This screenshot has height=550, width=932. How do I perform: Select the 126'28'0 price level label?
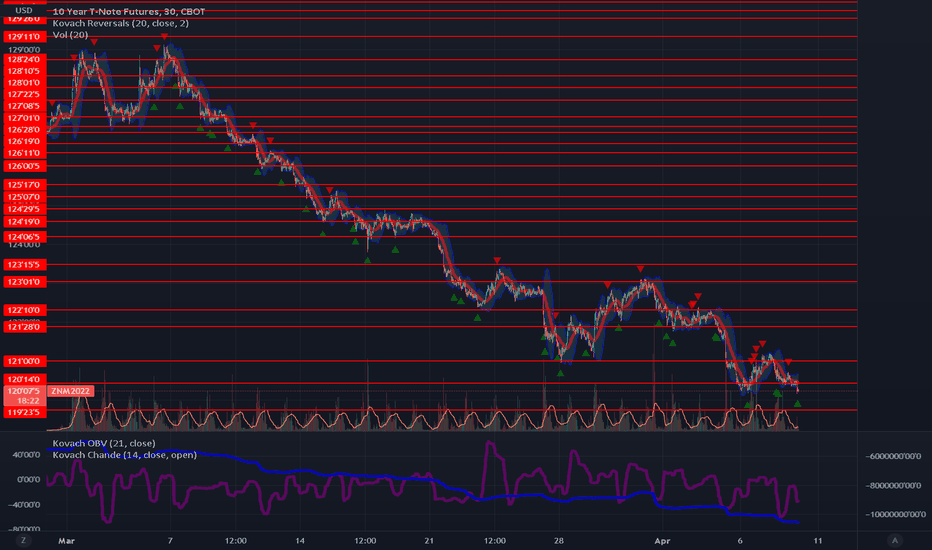(24, 130)
